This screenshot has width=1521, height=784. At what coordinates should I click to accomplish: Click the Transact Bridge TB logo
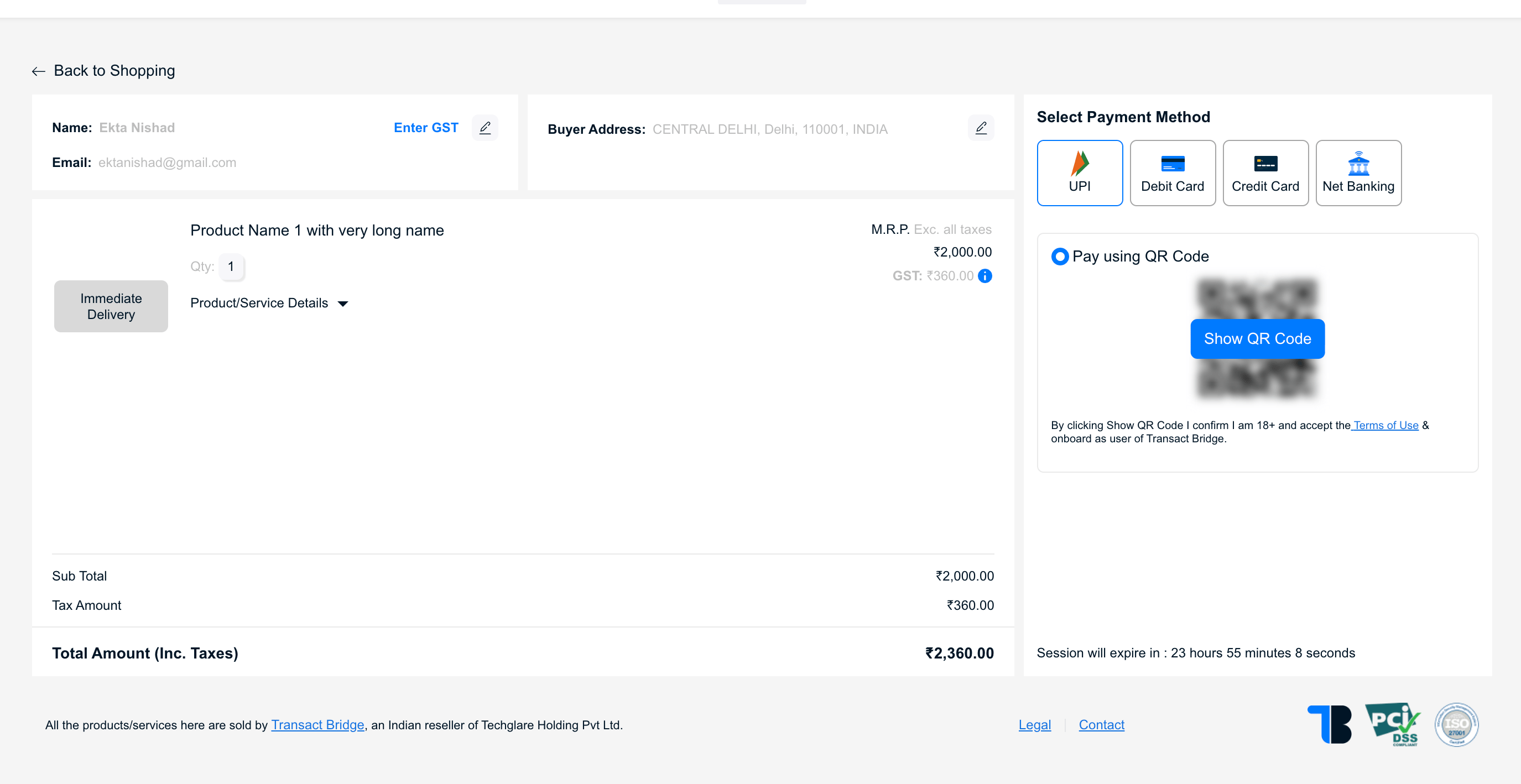(x=1330, y=724)
